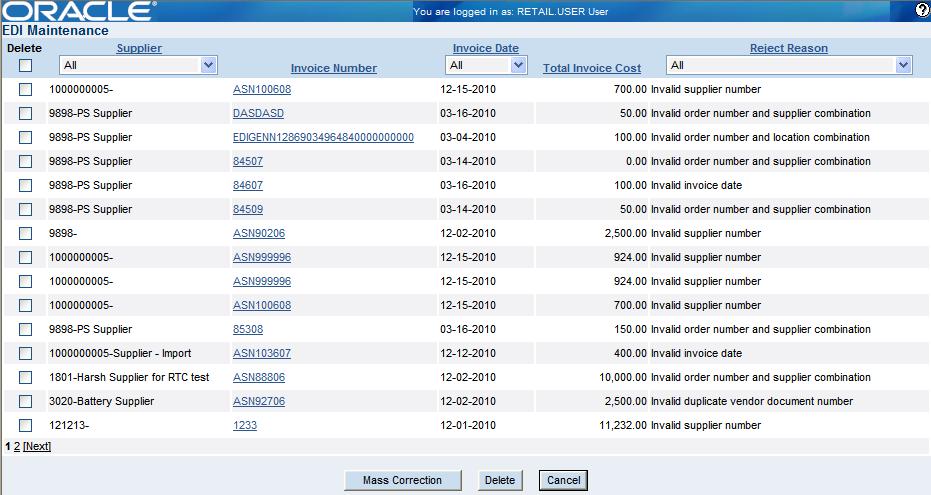Mark invoice 84607 row for deletion
The width and height of the screenshot is (931, 495).
pos(25,185)
